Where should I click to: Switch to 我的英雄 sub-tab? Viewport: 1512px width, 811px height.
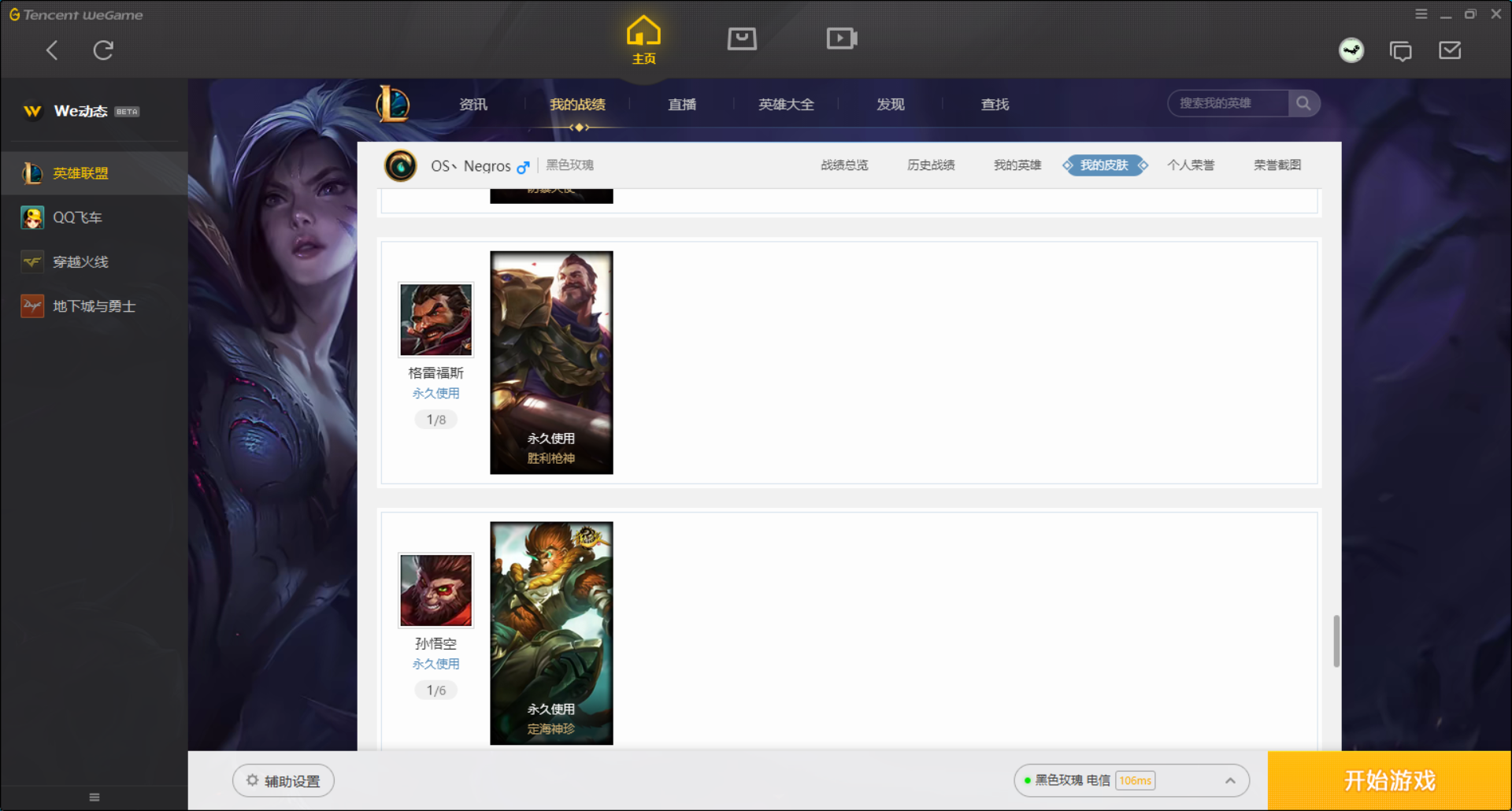click(x=1017, y=165)
